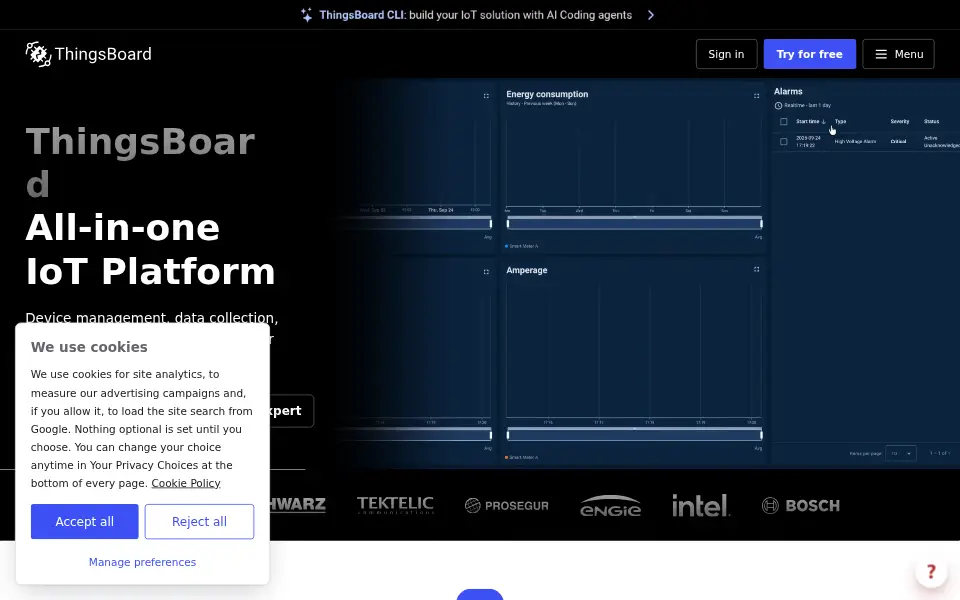Click the We use cookies heading
Screen dimensions: 960x600
tap(89, 347)
